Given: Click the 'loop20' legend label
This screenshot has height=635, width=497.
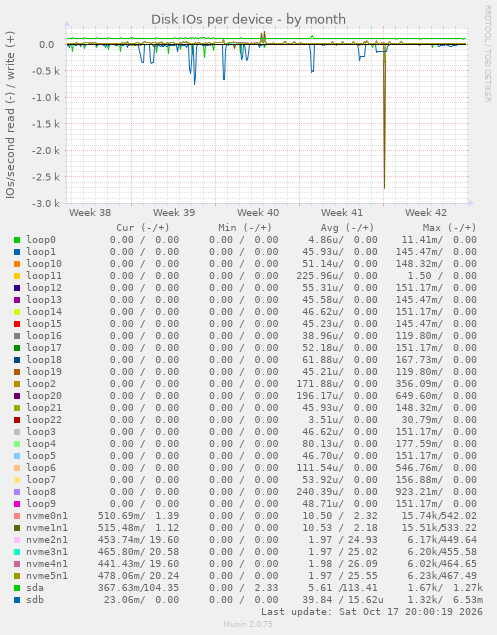Looking at the screenshot, I should [44, 396].
